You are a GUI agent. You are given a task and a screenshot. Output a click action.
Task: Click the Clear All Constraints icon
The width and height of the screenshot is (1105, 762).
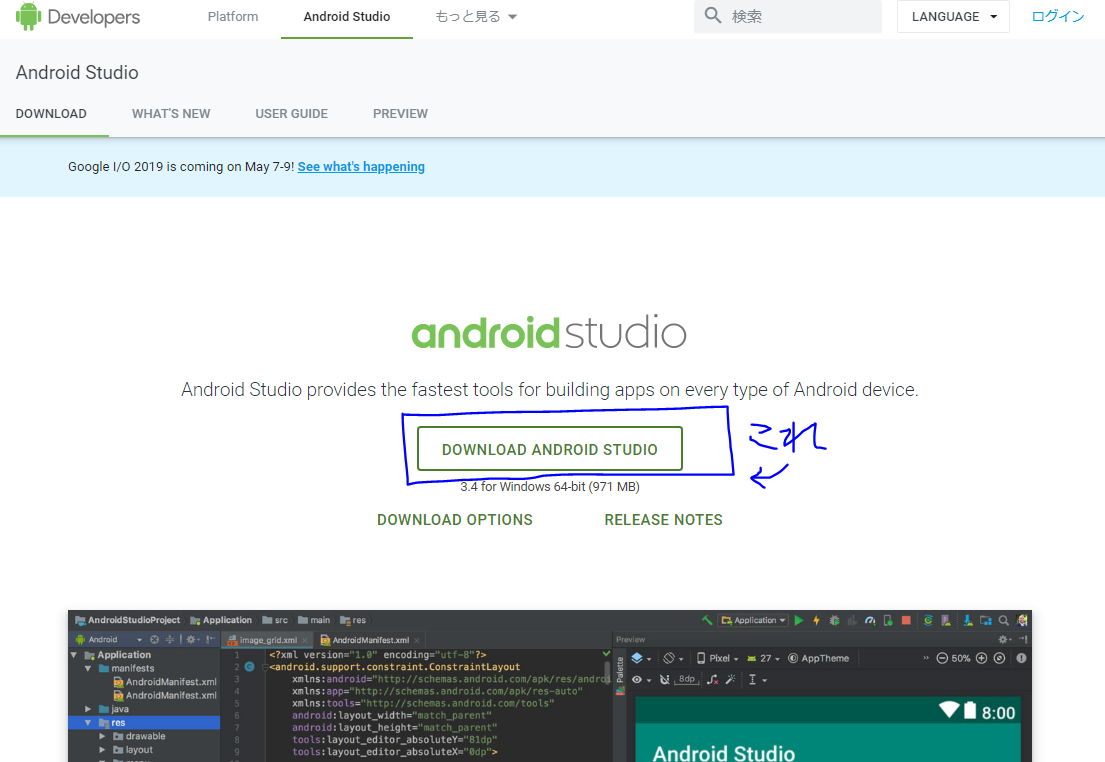[712, 680]
